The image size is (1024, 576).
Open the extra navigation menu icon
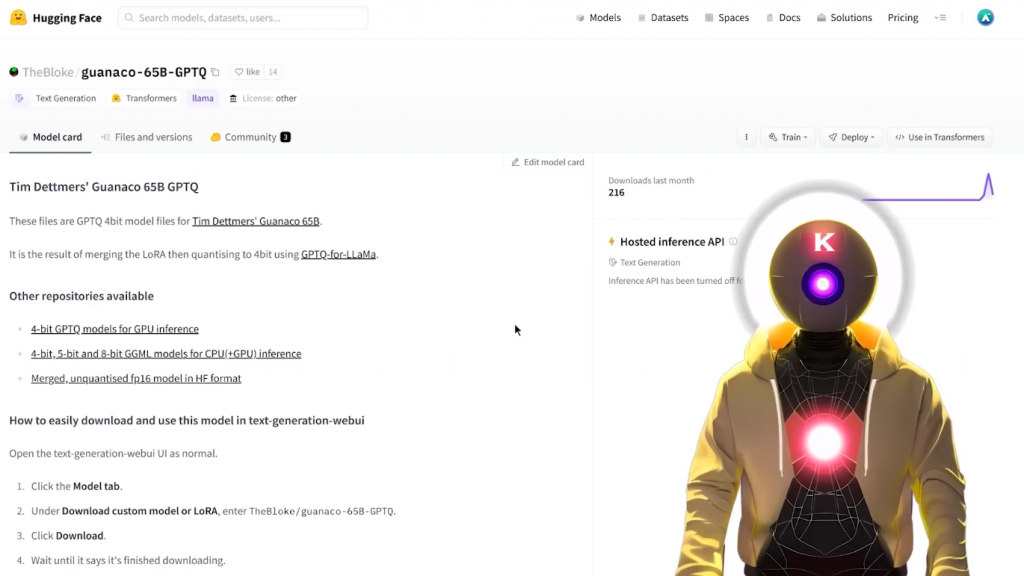940,18
